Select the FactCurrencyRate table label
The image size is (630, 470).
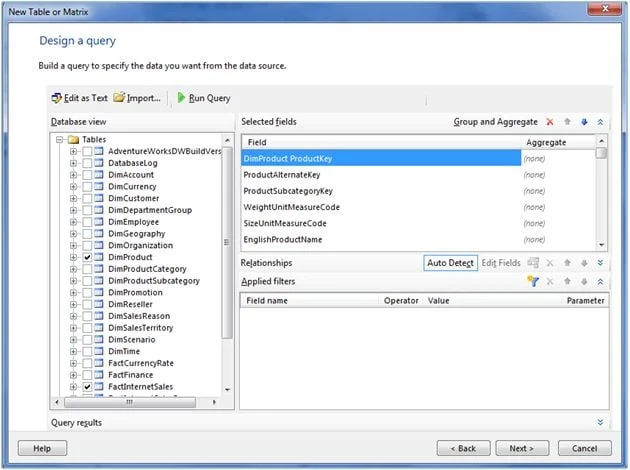(x=141, y=363)
